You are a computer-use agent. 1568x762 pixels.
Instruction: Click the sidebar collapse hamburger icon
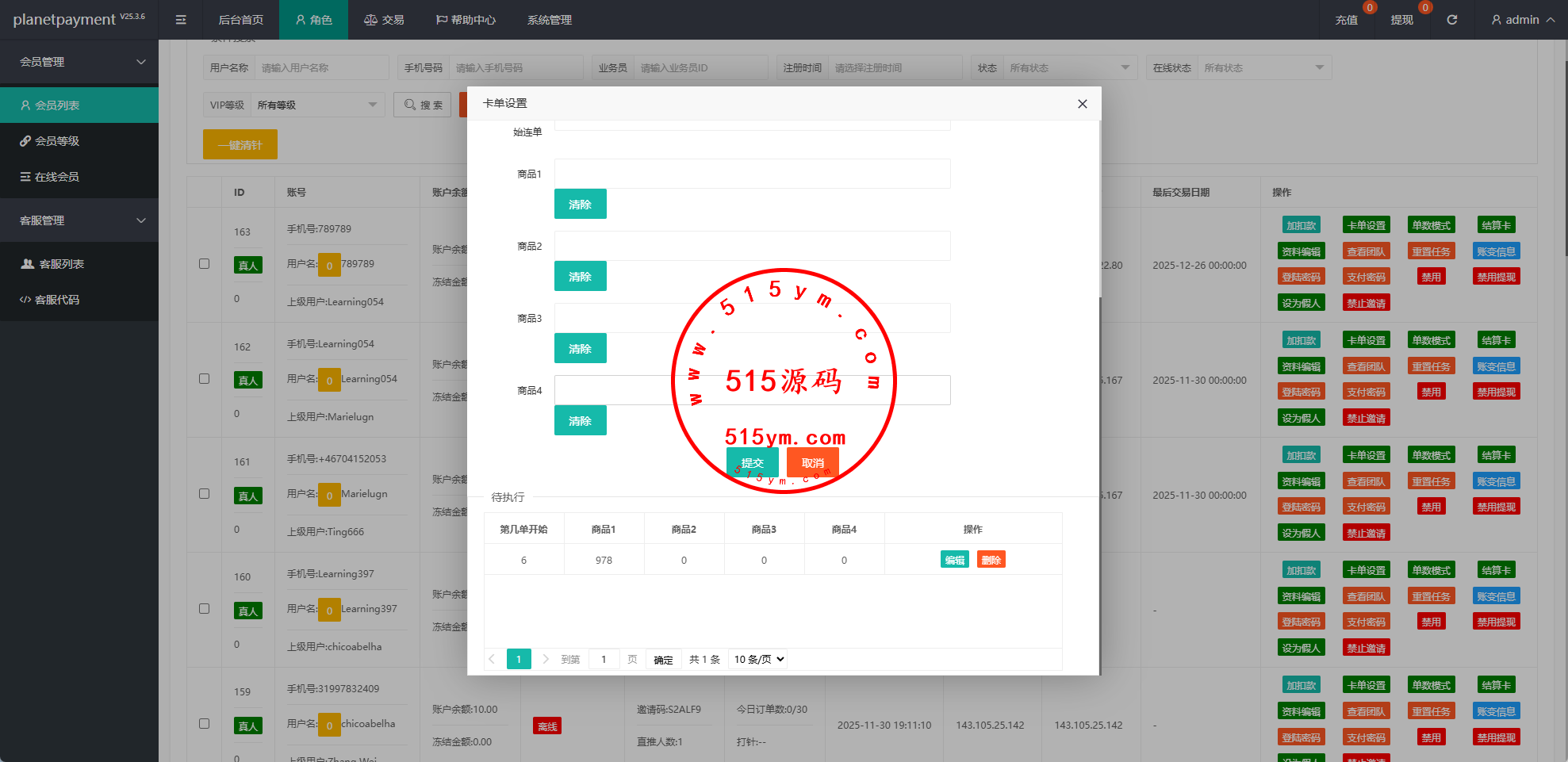coord(181,20)
